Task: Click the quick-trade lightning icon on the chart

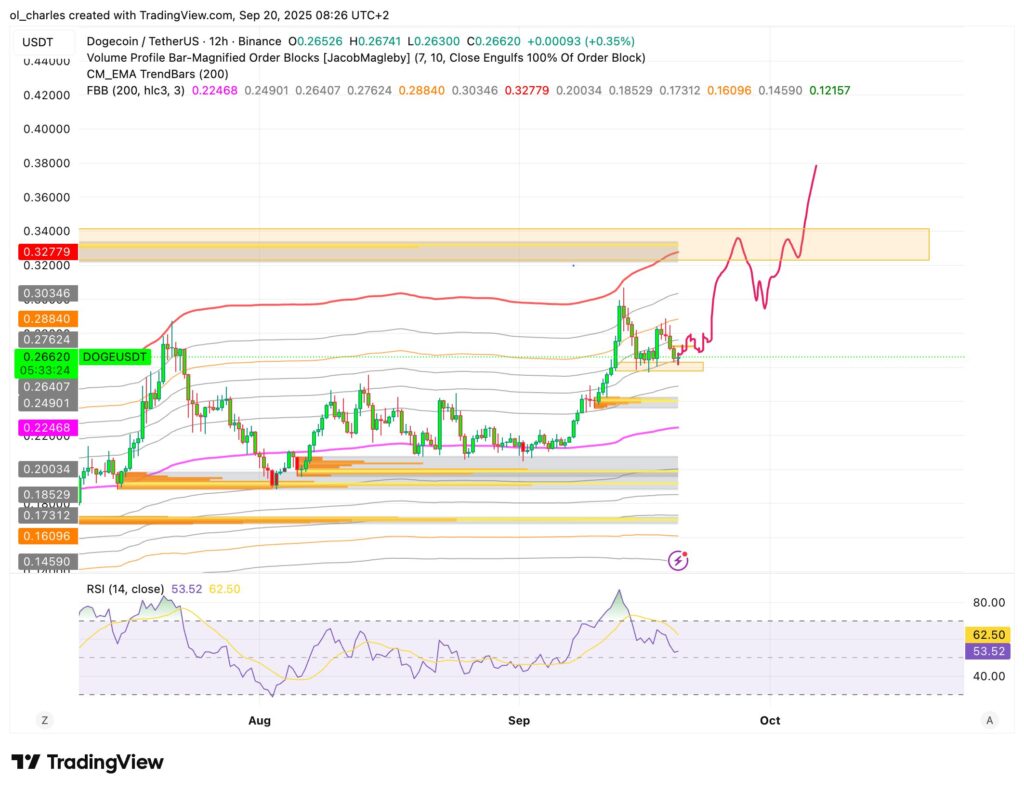Action: pyautogui.click(x=679, y=560)
